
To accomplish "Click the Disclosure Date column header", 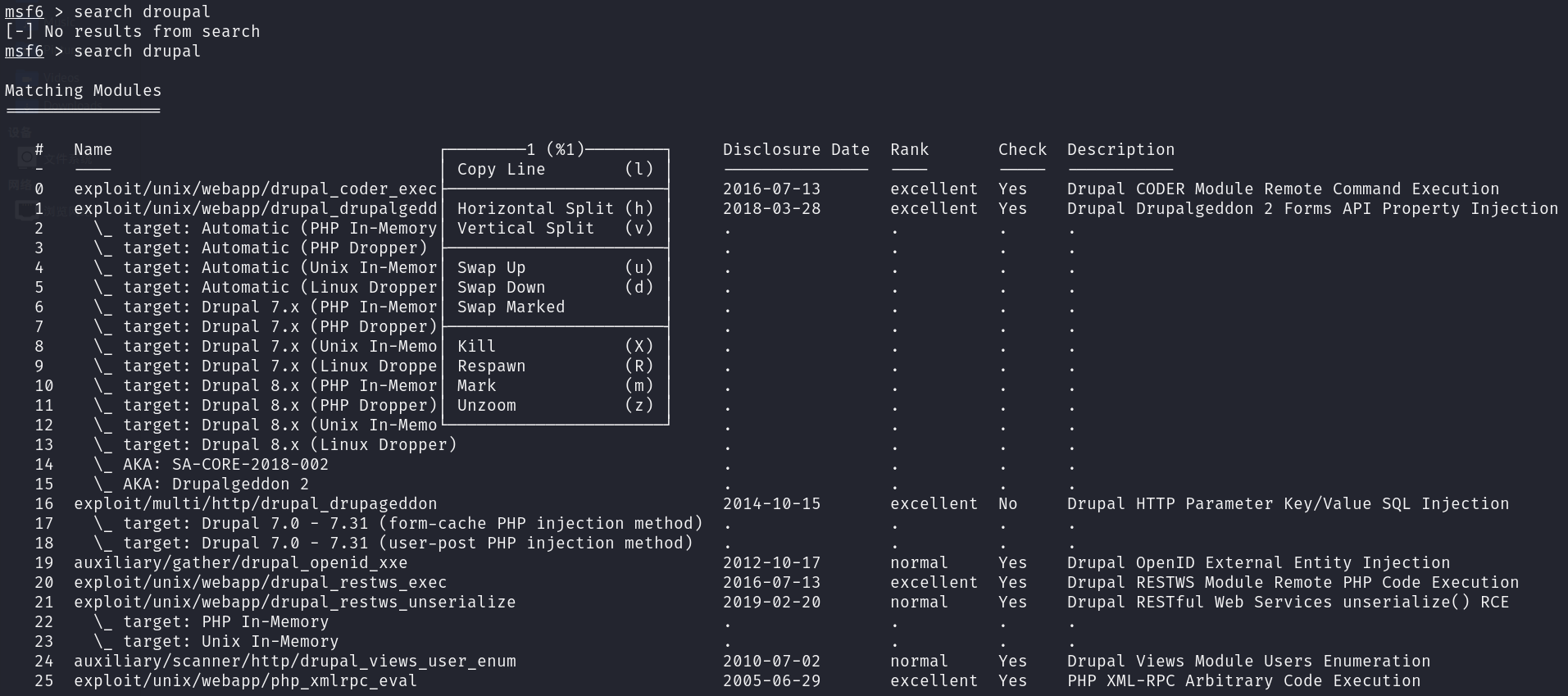I will [795, 149].
